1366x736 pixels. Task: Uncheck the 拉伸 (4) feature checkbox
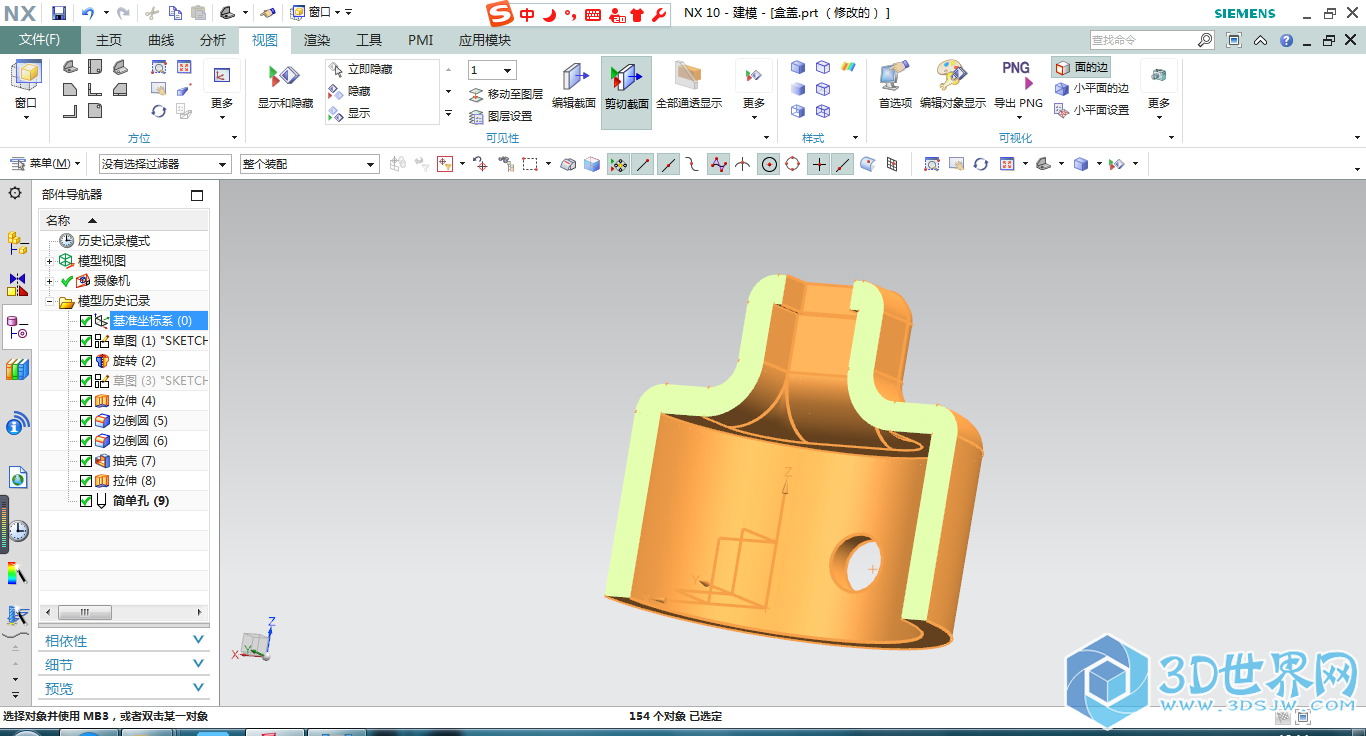[85, 401]
